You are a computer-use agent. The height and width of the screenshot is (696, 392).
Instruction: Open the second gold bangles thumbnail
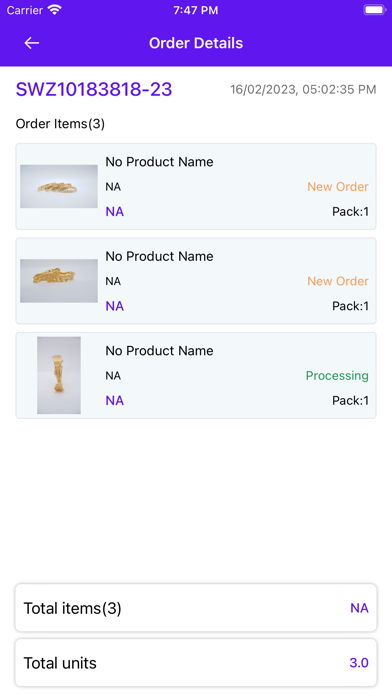59,281
